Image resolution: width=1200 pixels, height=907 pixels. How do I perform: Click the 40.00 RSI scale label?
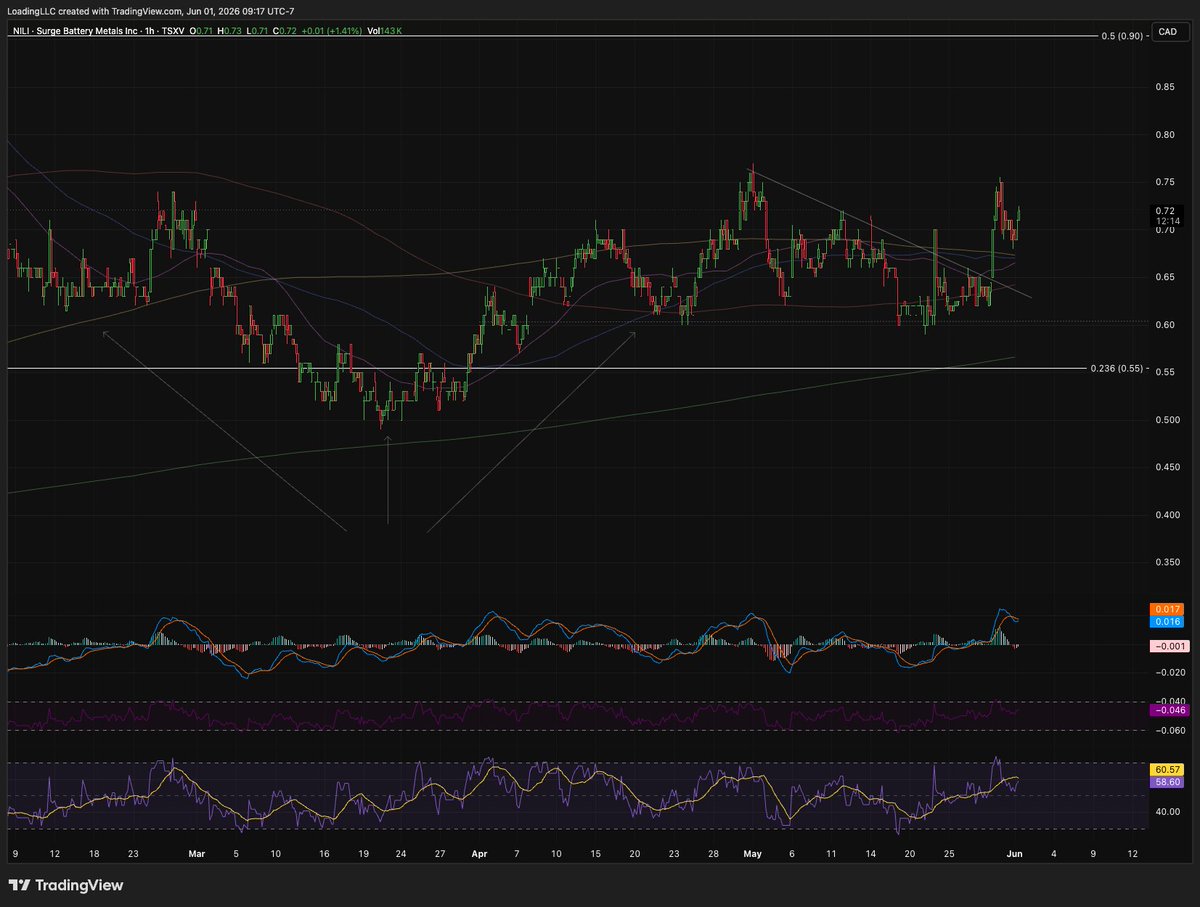click(1166, 812)
